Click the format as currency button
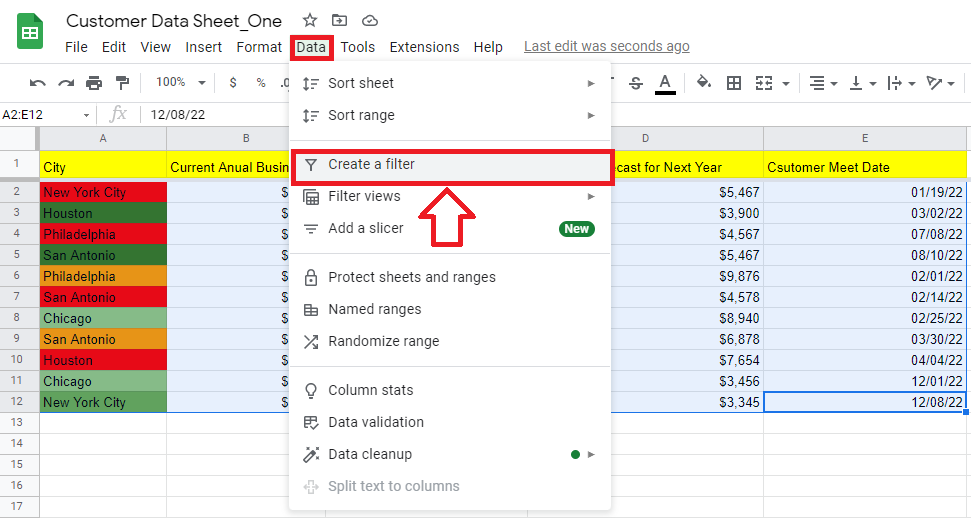Viewport: 971px width, 518px height. [233, 83]
